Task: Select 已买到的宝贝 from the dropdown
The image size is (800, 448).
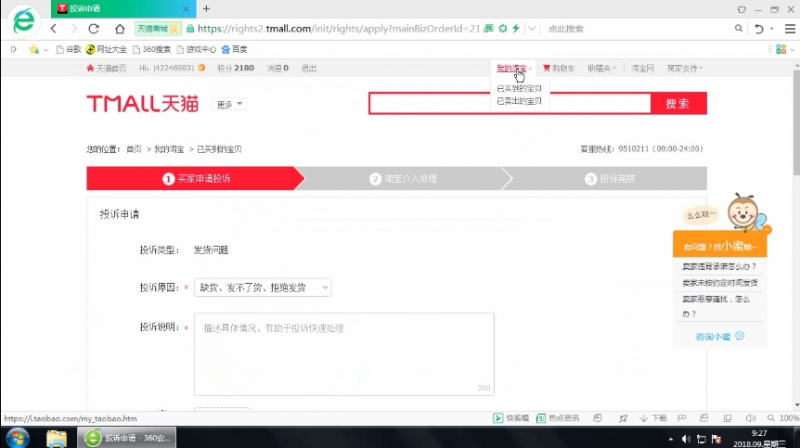Action: point(519,88)
